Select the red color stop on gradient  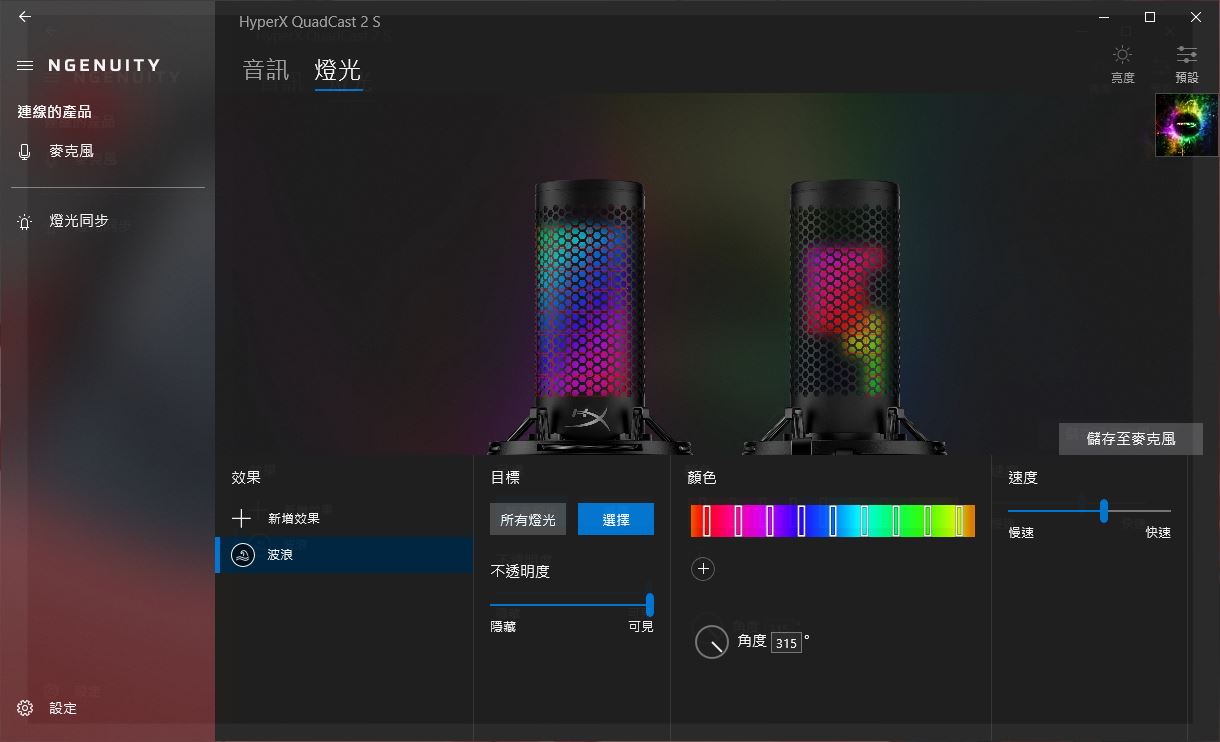point(706,521)
